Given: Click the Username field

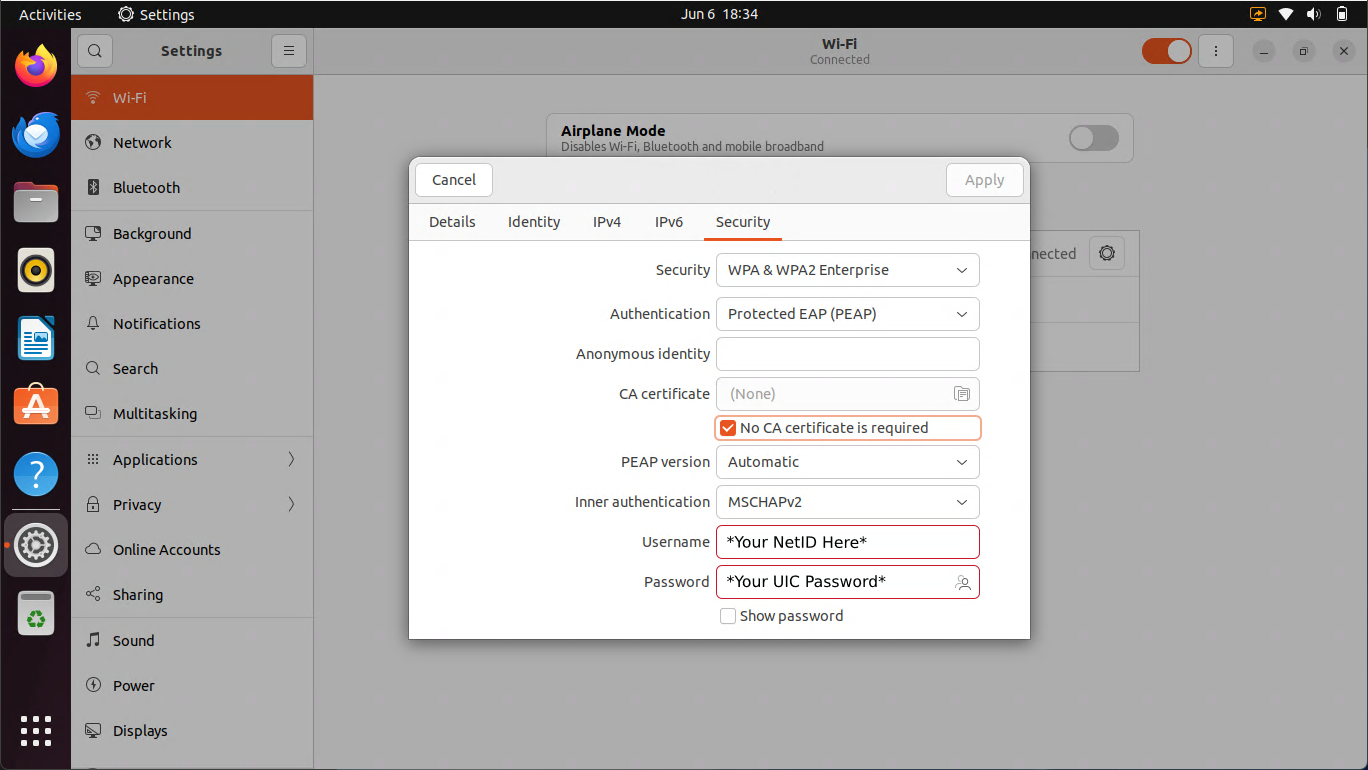Looking at the screenshot, I should tap(848, 542).
